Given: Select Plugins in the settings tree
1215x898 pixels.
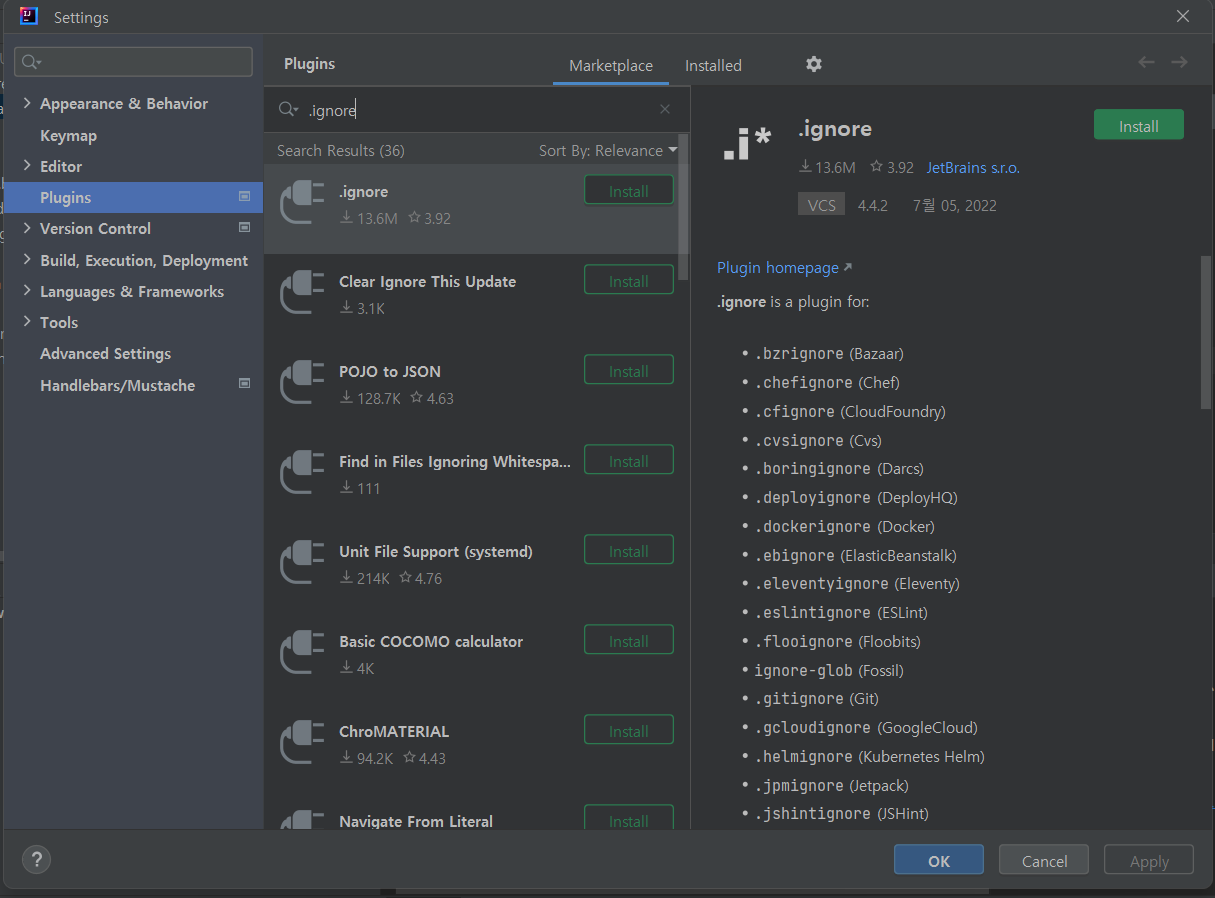Looking at the screenshot, I should [133, 197].
